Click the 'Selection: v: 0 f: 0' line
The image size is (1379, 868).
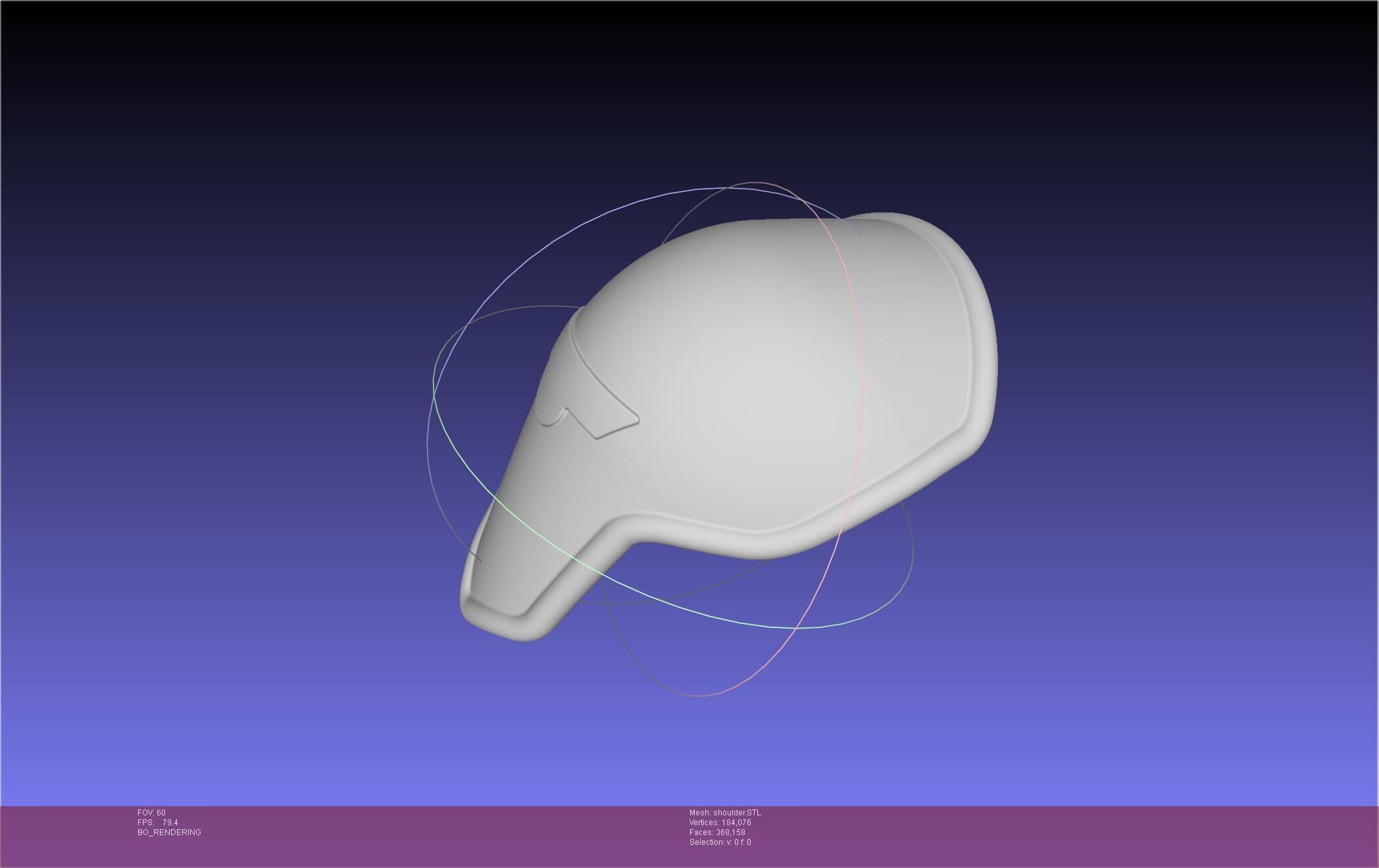tap(720, 842)
